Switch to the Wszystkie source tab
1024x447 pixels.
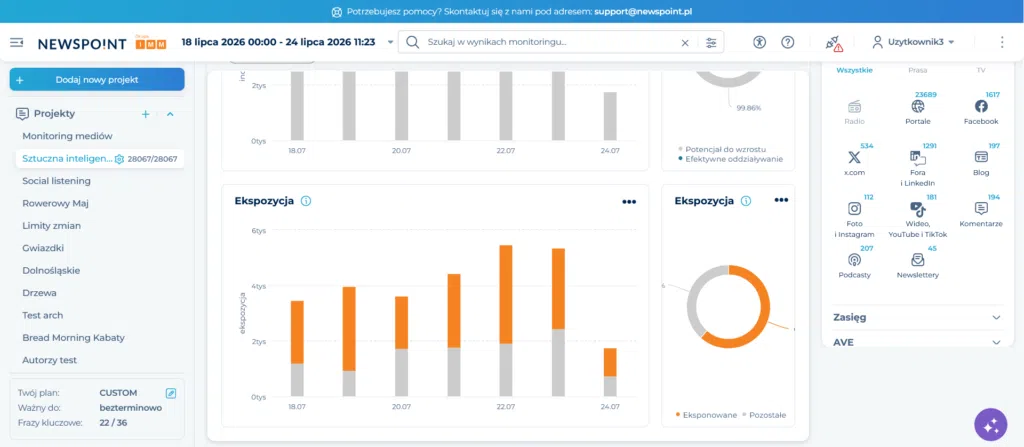tap(854, 70)
